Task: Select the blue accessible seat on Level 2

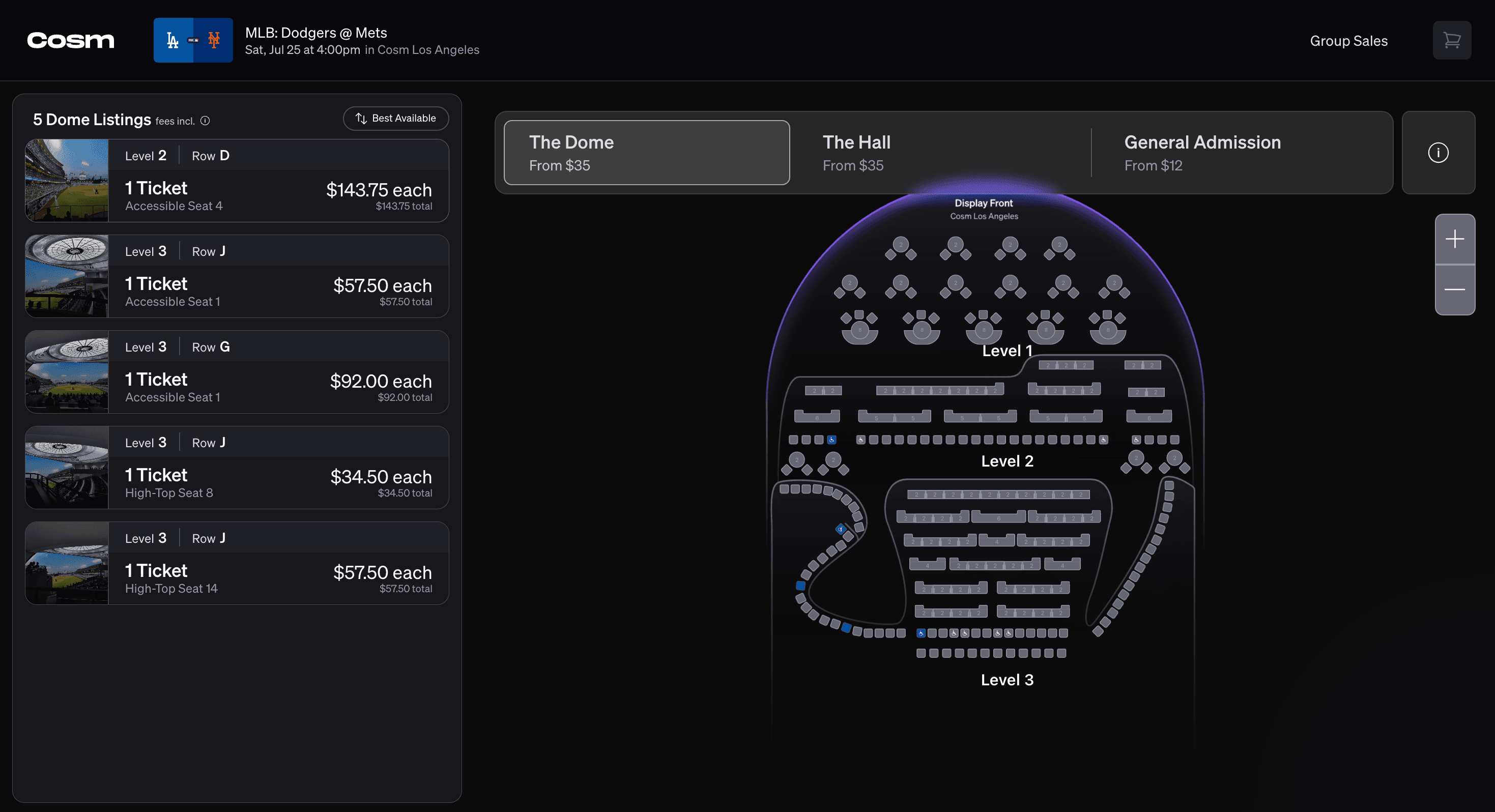Action: 831,440
